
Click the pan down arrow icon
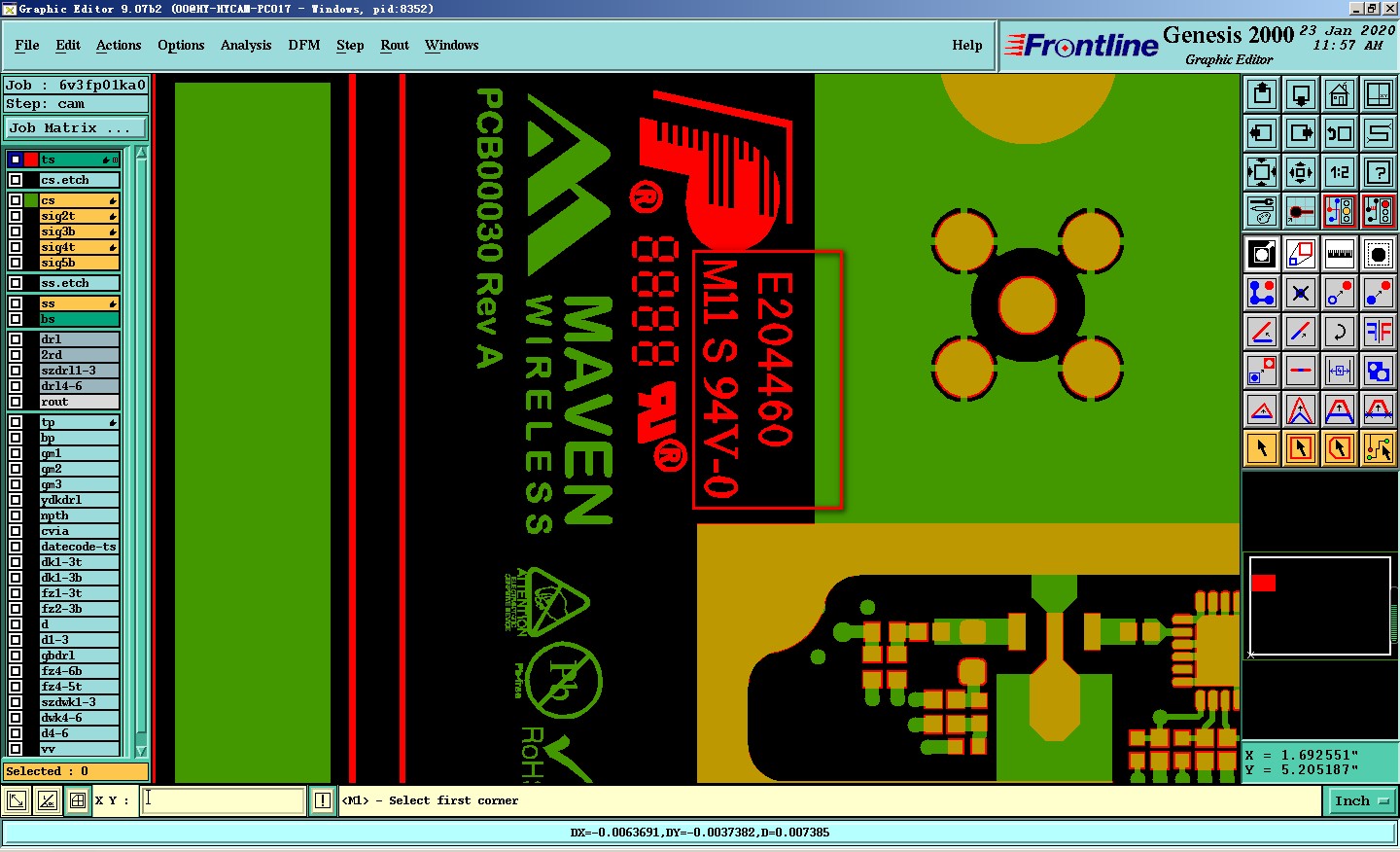click(1301, 94)
